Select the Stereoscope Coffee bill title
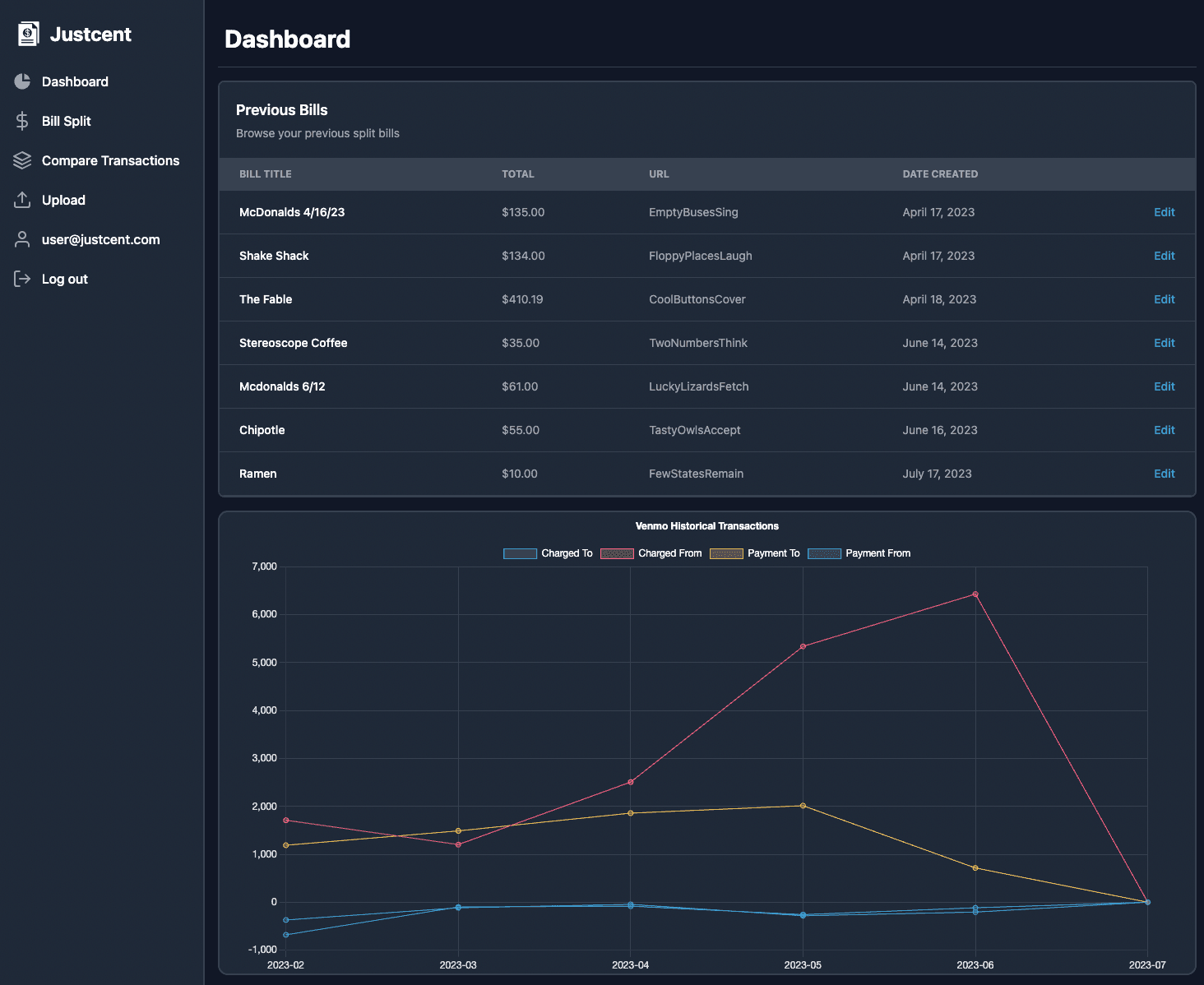 (294, 343)
